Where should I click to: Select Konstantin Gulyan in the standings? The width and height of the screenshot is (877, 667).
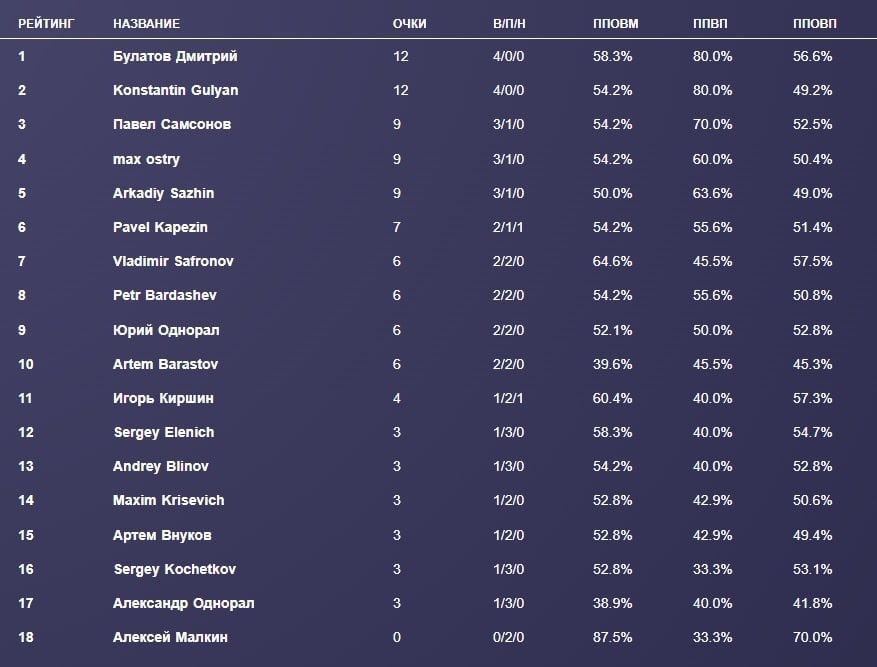tap(175, 91)
